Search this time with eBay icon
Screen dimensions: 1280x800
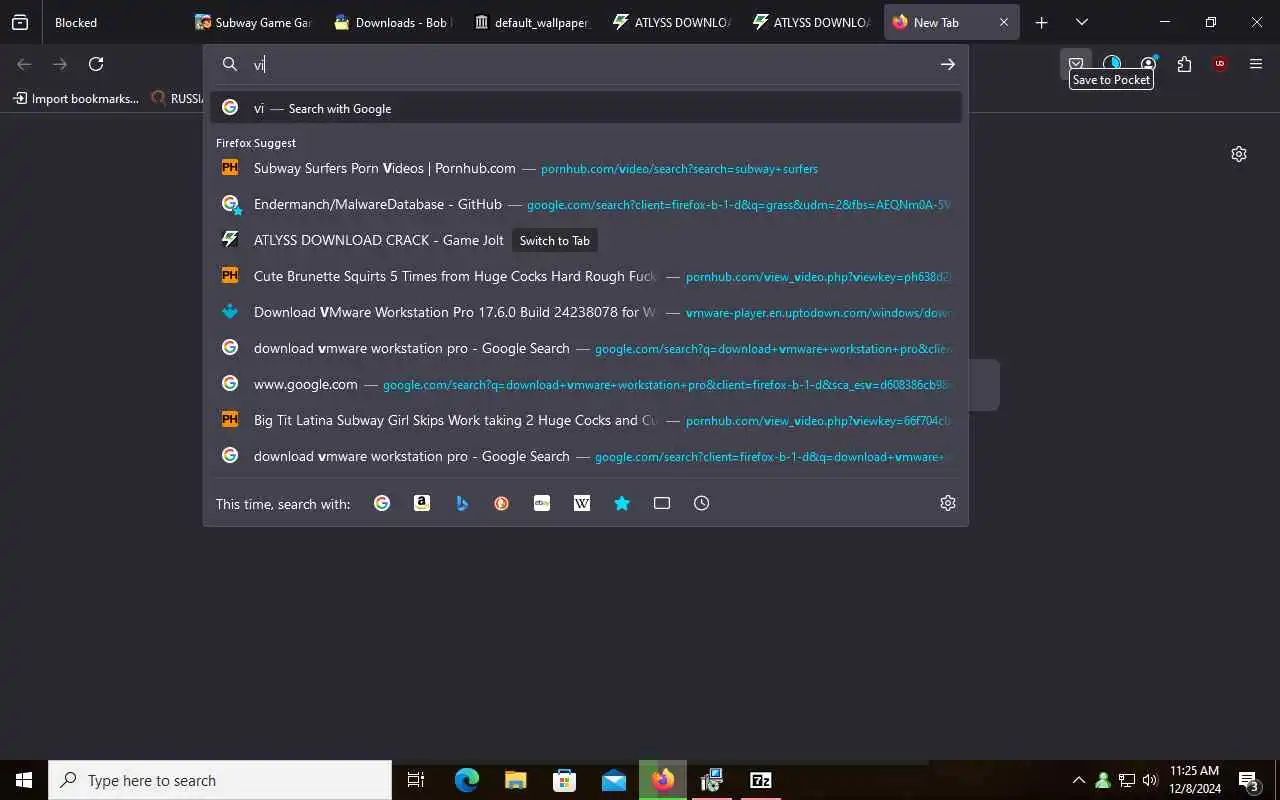tap(542, 503)
